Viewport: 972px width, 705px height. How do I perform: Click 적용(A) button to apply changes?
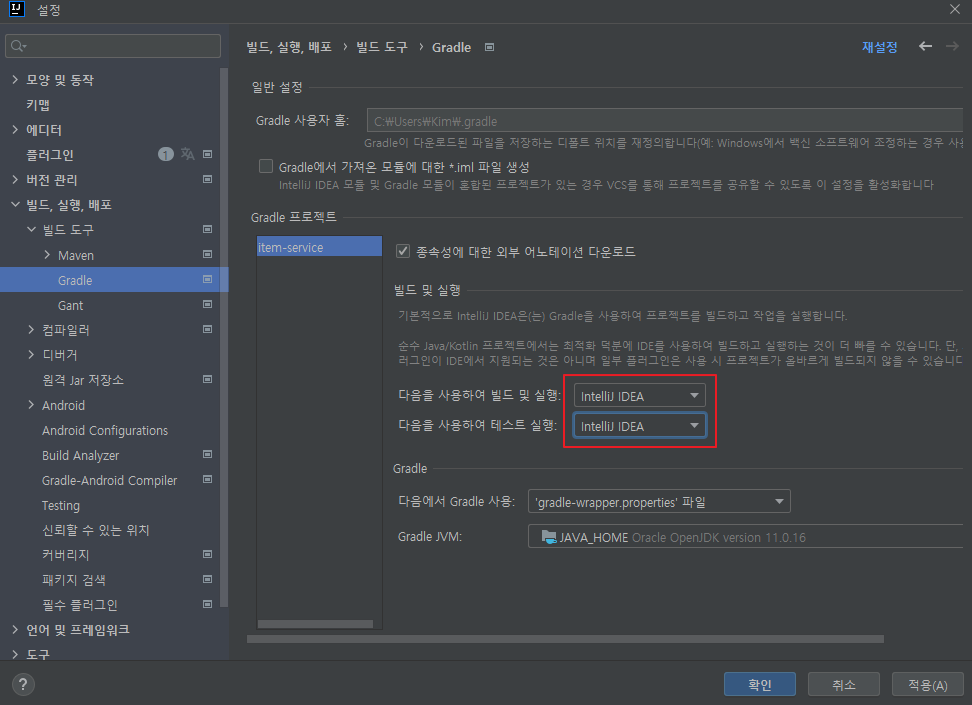coord(928,685)
